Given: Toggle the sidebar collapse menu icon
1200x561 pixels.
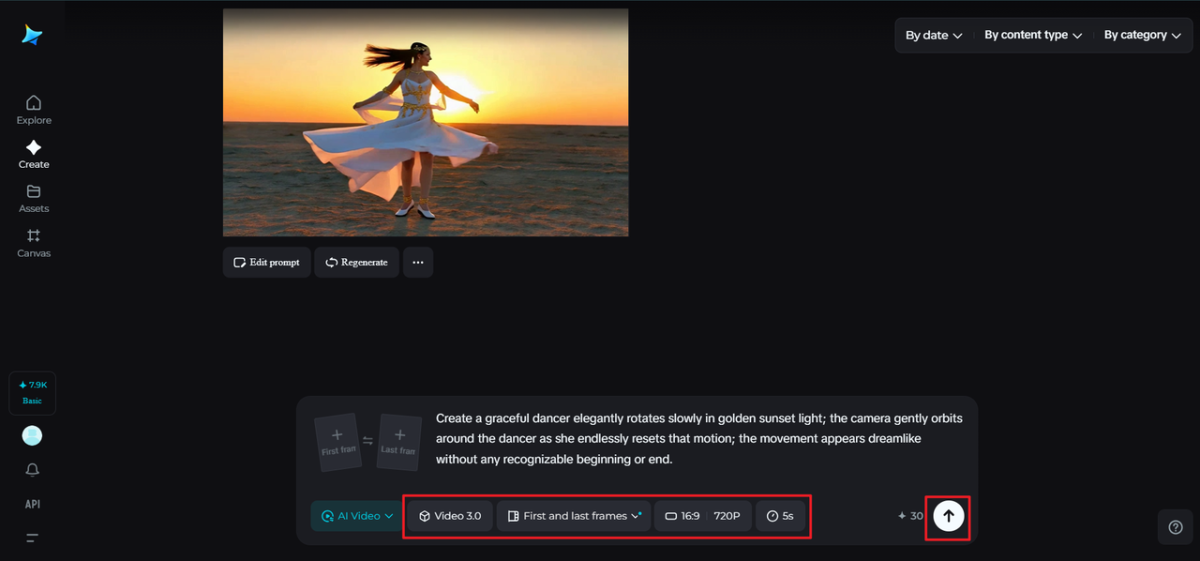Looking at the screenshot, I should [x=32, y=538].
